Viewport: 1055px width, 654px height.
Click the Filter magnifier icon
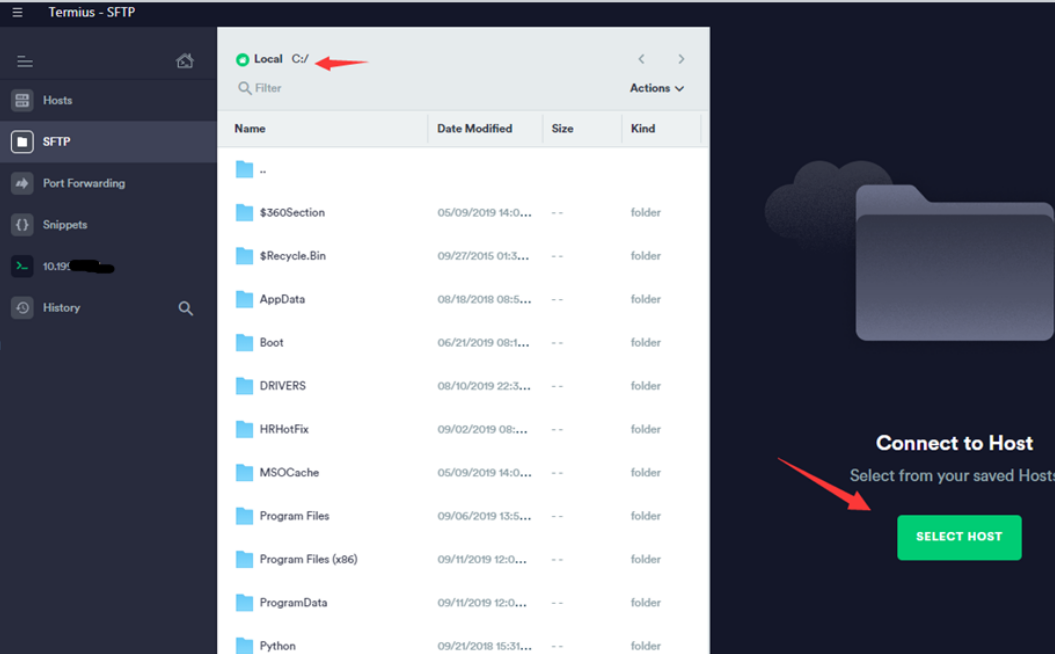pos(245,88)
